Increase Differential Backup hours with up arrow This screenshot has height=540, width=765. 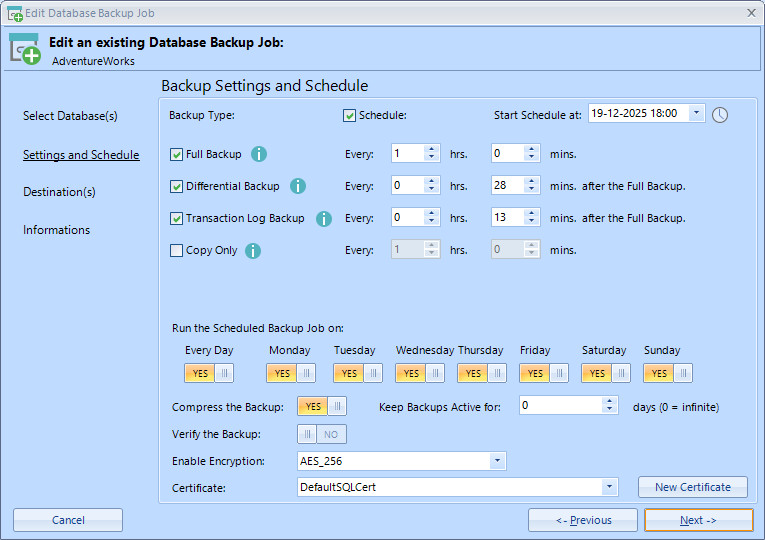tap(431, 181)
